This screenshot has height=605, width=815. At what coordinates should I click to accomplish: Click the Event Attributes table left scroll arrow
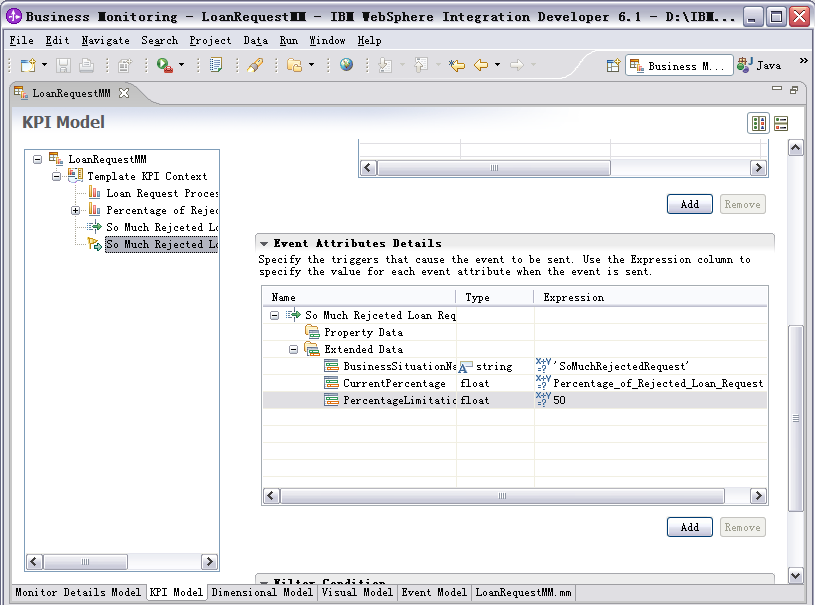[271, 496]
